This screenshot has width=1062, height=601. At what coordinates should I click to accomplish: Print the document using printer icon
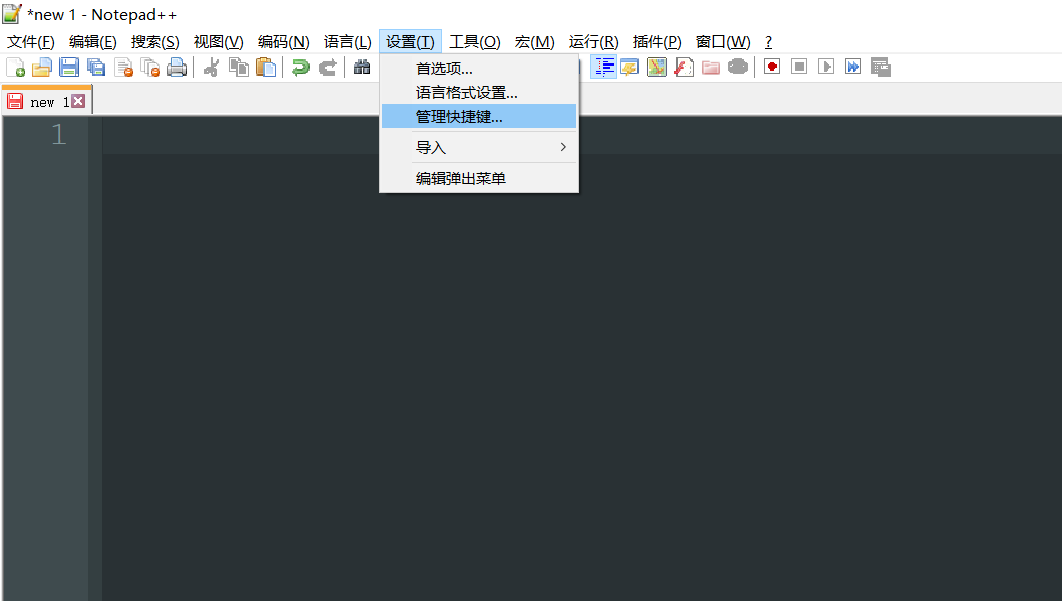(x=177, y=67)
